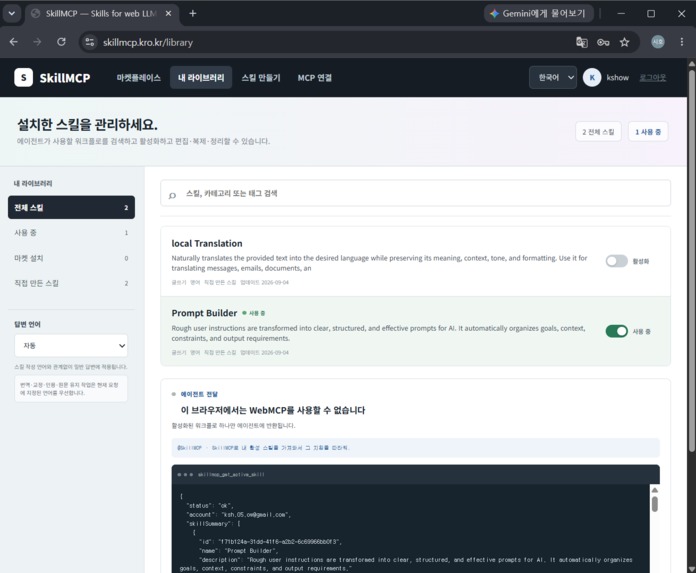
Task: Click the 2 전체 스킬 badge button
Action: (598, 132)
